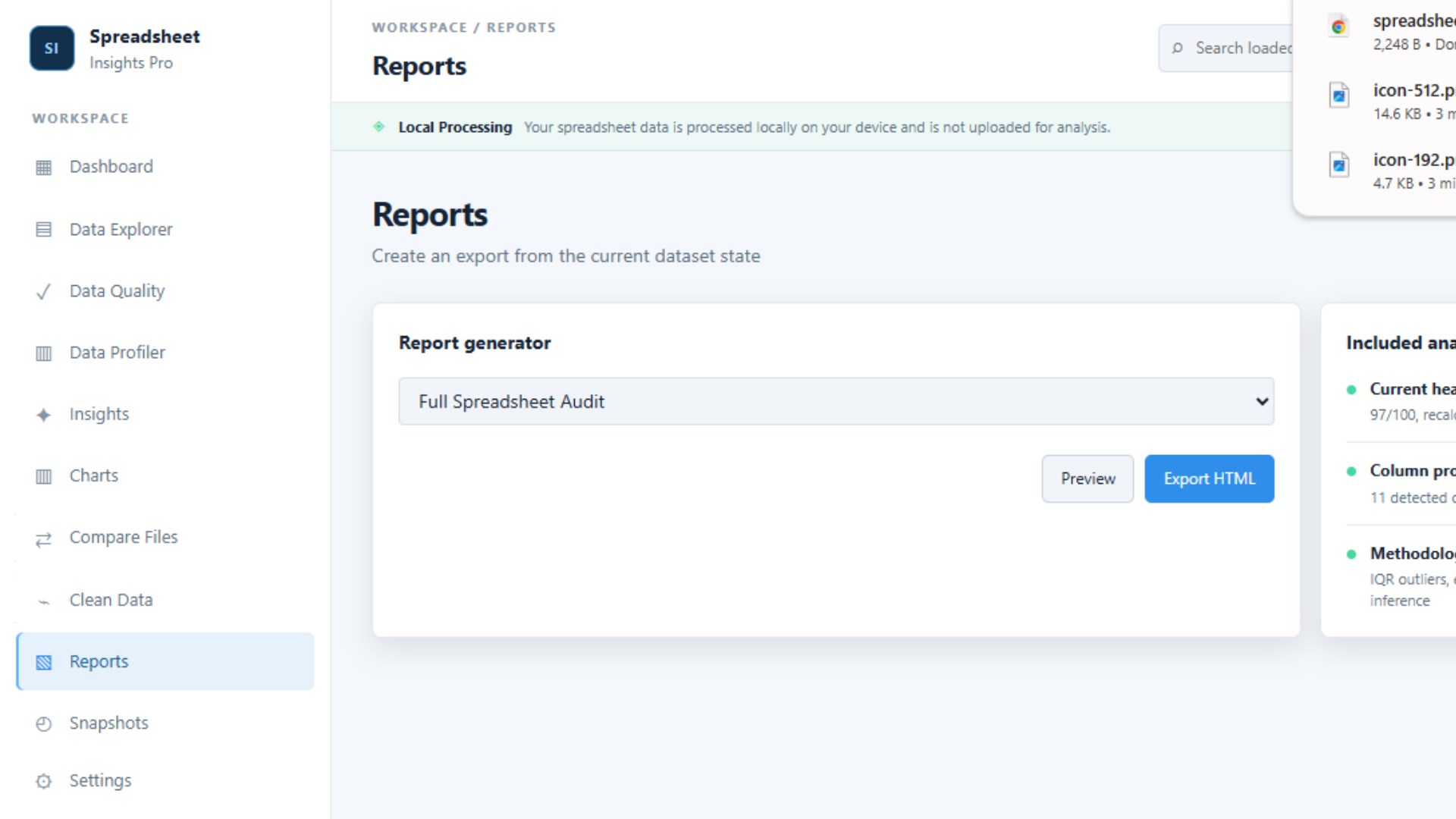
Task: Click the WORKSPACE breadcrumb text
Action: [419, 27]
